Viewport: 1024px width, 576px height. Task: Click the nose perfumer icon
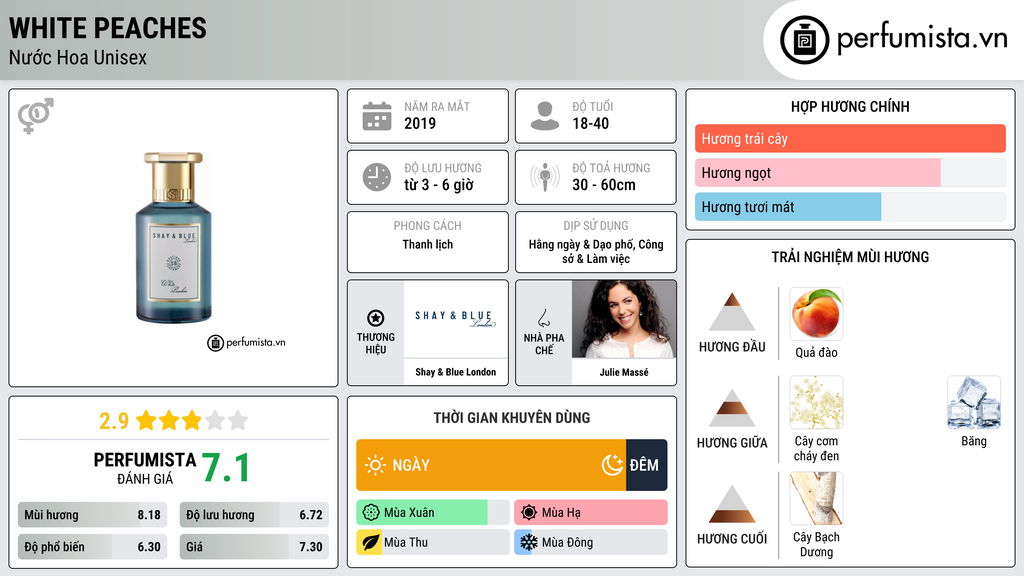tap(543, 318)
